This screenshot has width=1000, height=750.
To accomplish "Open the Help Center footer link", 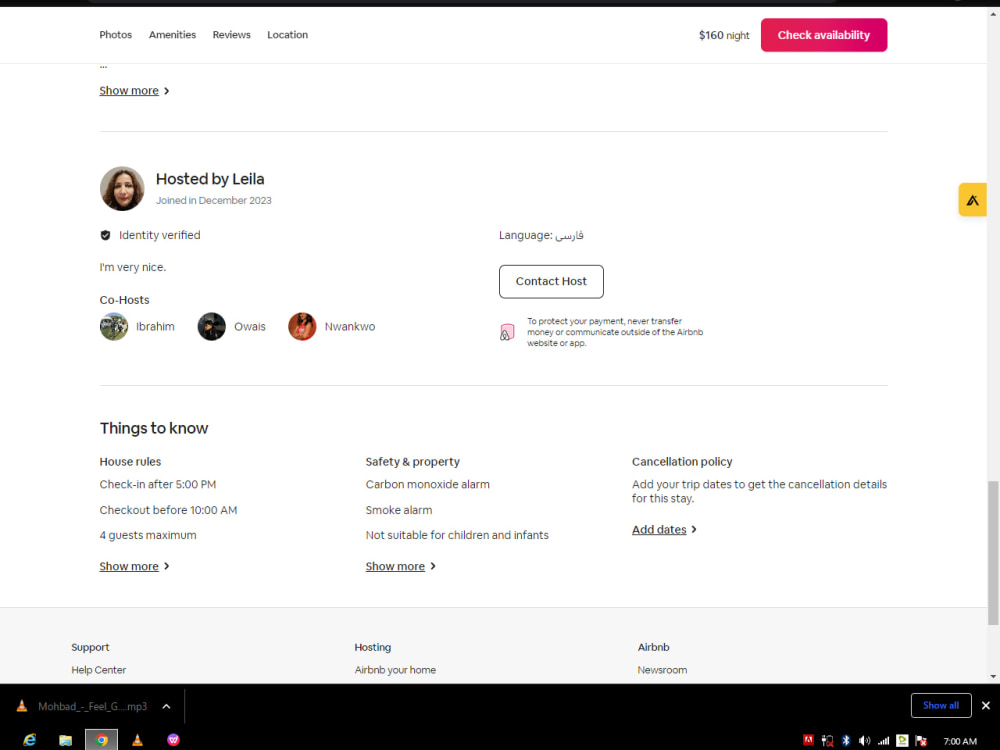I will (99, 670).
